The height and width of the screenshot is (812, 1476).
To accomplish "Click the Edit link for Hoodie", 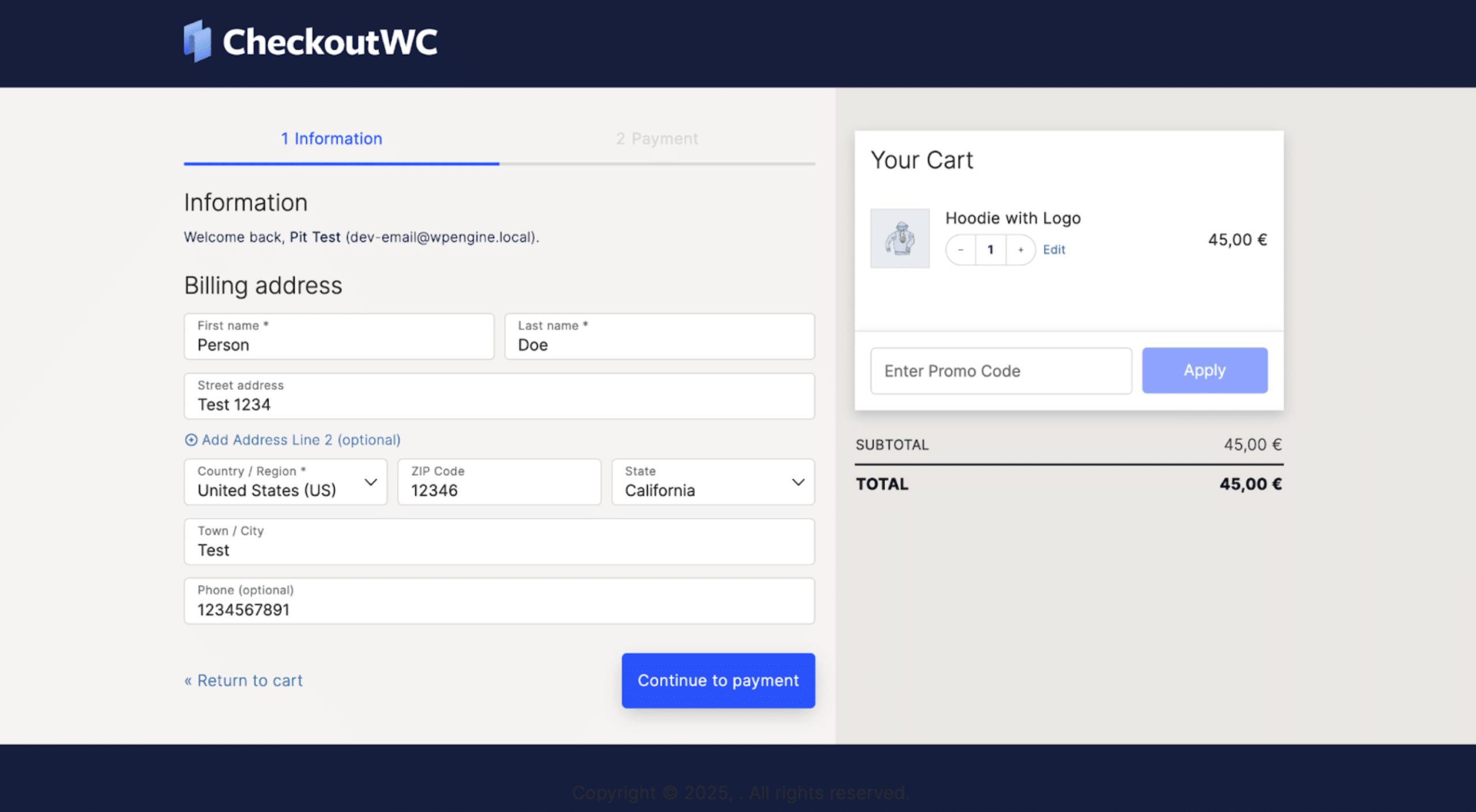I will (1054, 250).
